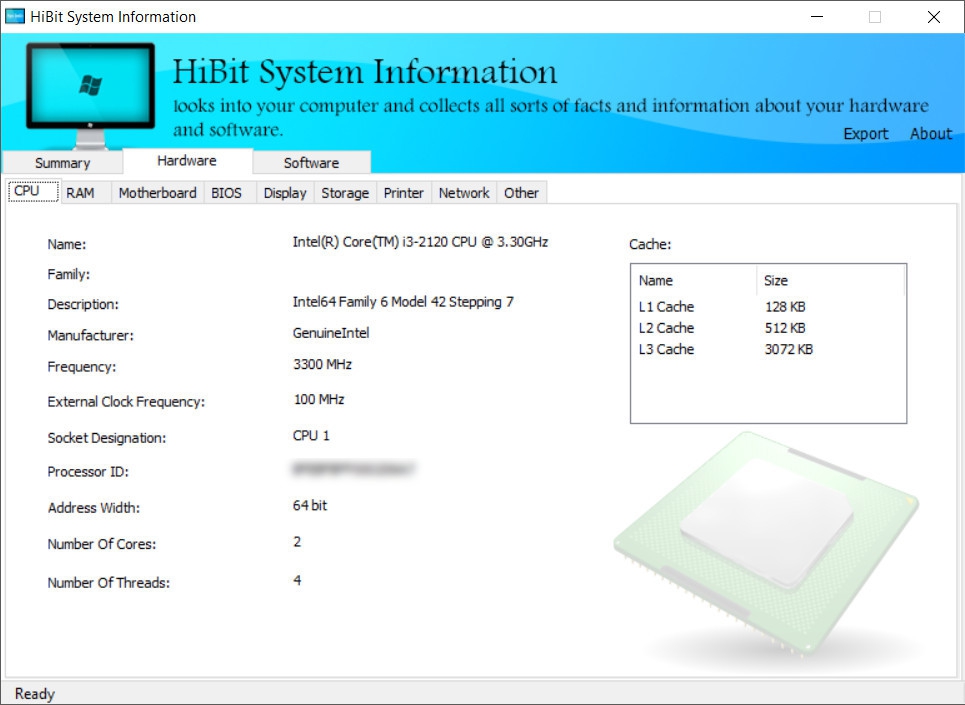Select the L1 Cache row

pyautogui.click(x=768, y=306)
